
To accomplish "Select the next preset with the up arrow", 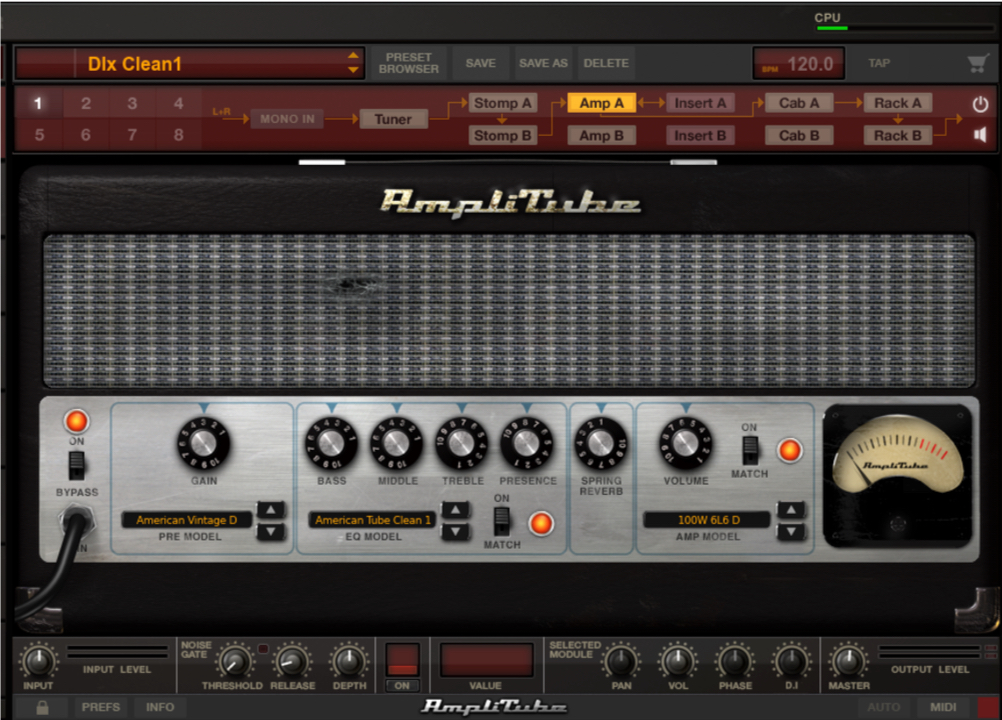I will coord(353,56).
